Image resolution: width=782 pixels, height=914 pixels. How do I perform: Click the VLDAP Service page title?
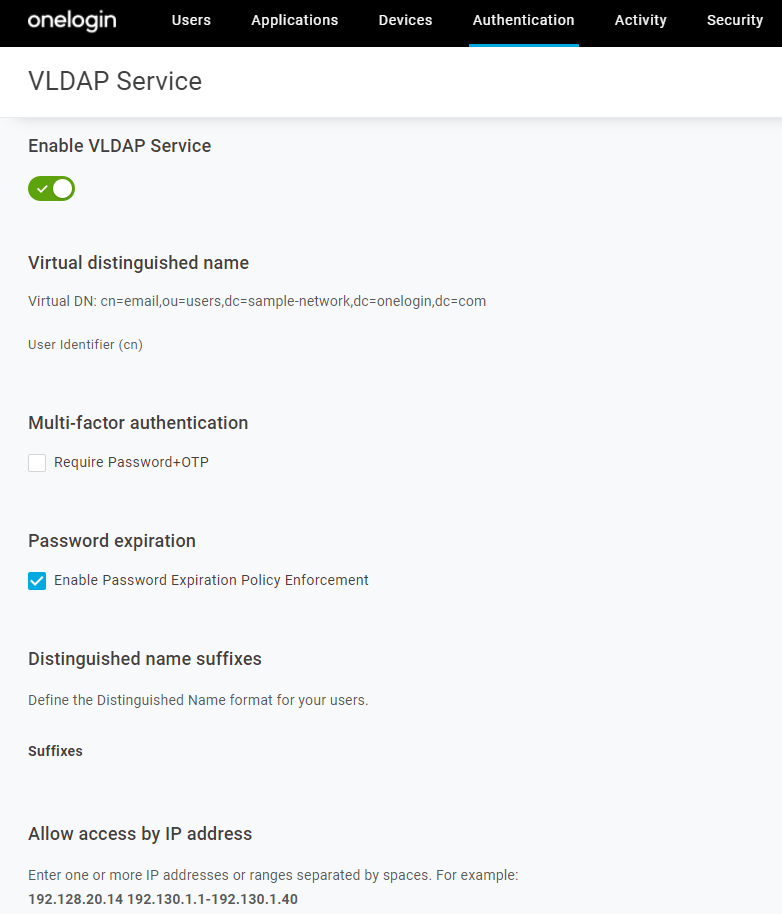115,81
